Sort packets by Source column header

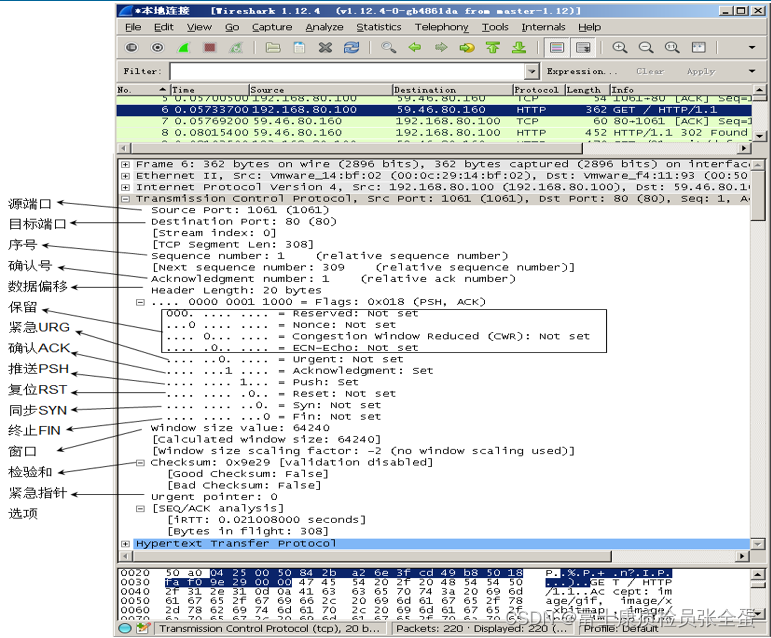point(321,90)
